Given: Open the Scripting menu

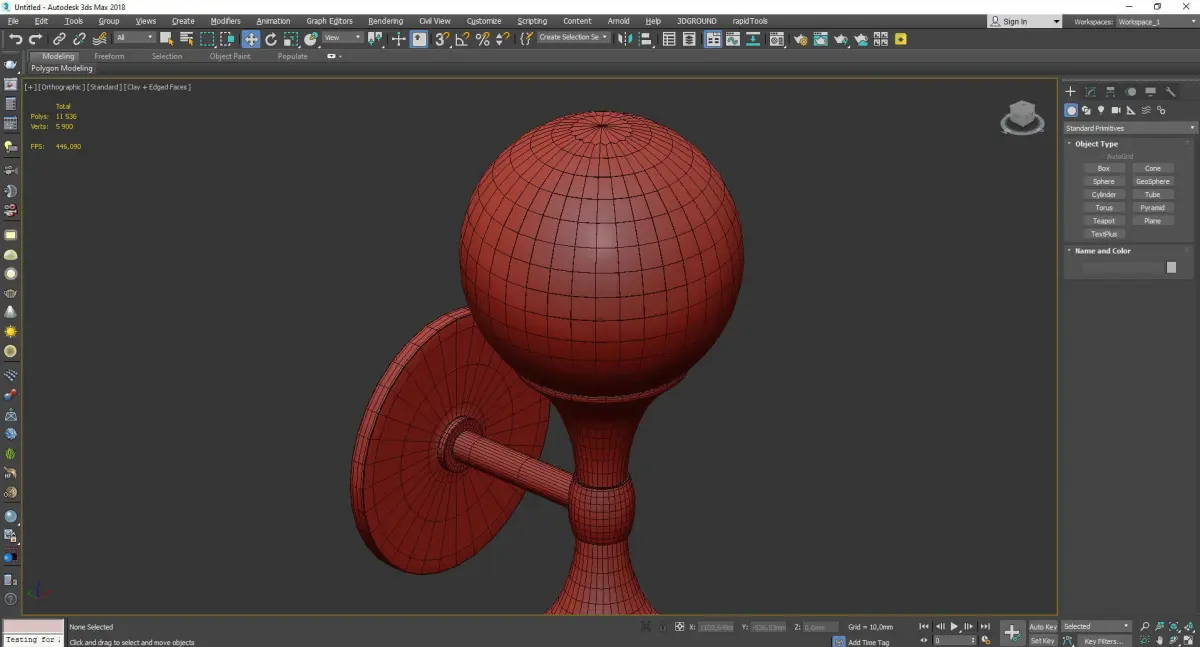Looking at the screenshot, I should point(532,21).
